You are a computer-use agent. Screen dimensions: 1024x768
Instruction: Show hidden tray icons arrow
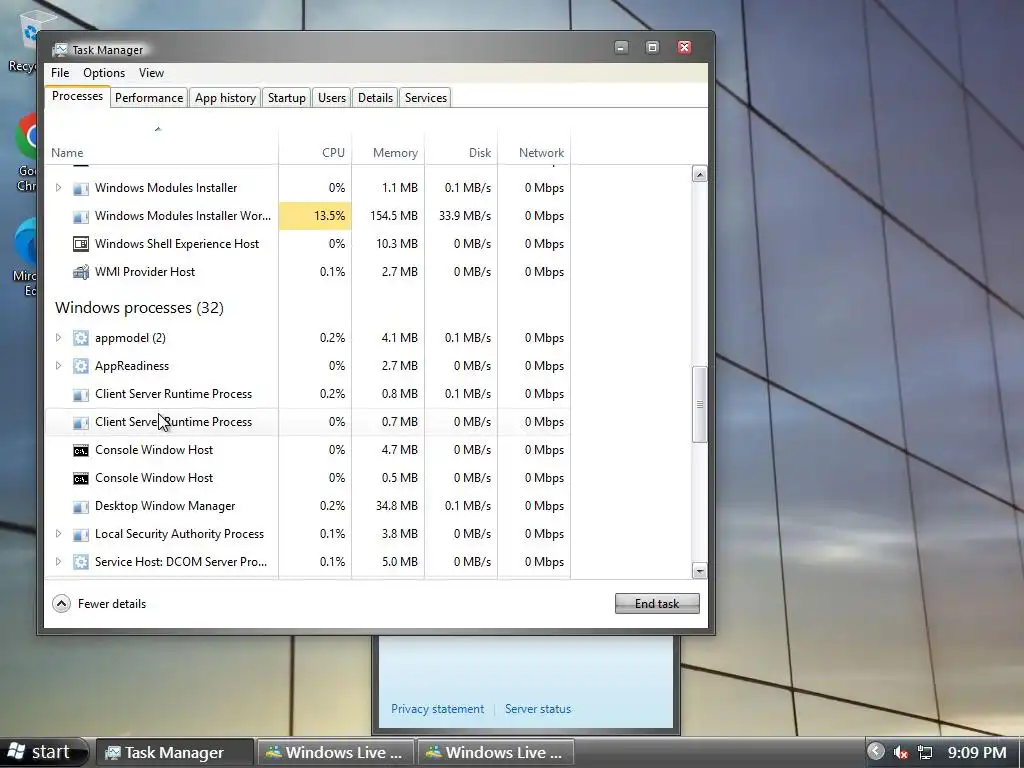coord(876,752)
